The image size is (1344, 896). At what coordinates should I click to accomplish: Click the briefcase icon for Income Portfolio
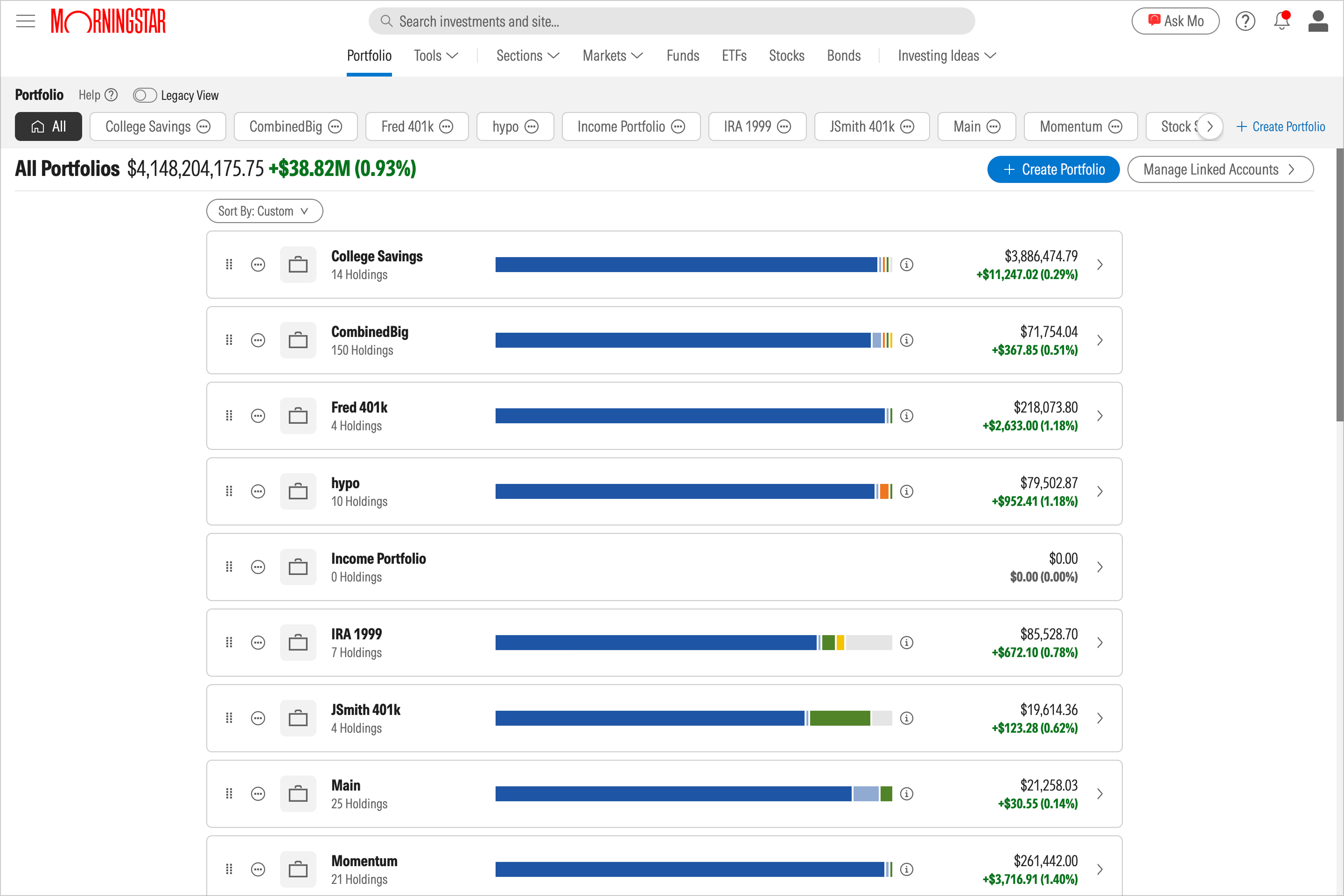tap(298, 566)
